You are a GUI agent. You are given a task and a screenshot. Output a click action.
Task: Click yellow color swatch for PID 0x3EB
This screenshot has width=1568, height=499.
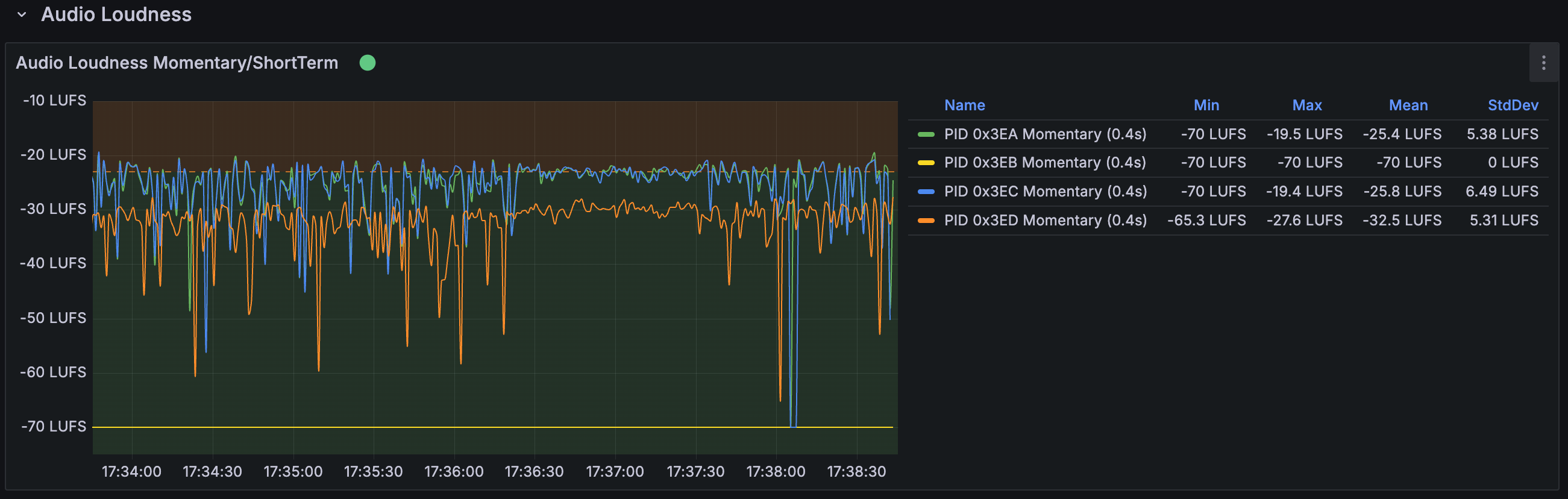click(925, 163)
